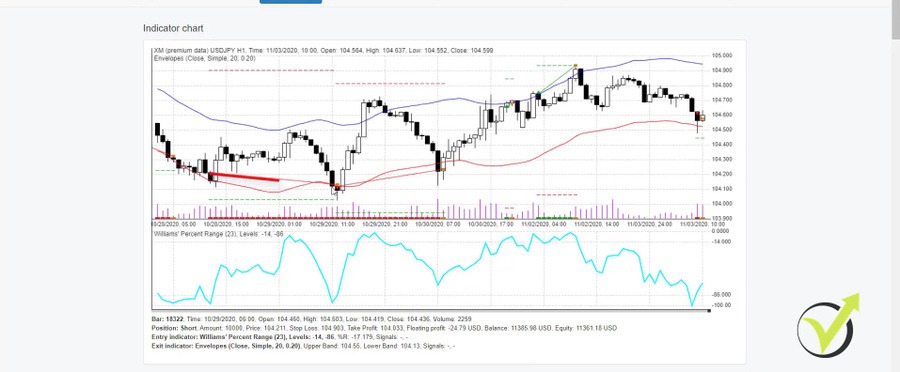Click the "10/28/2020, 15:00" time axis label
The image size is (900, 372).
(226, 224)
